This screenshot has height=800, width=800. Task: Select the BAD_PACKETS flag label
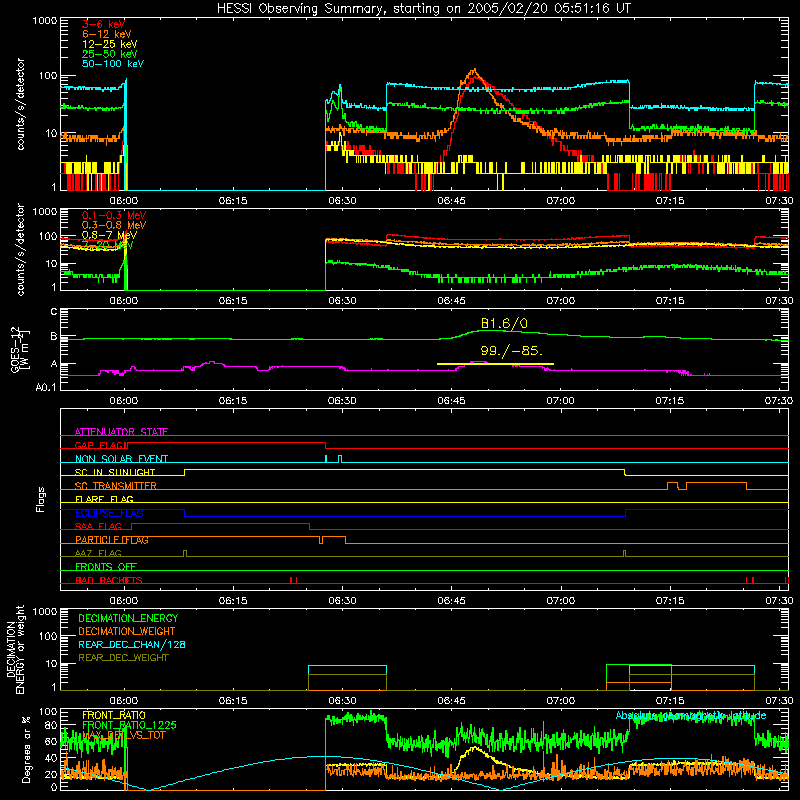(109, 581)
